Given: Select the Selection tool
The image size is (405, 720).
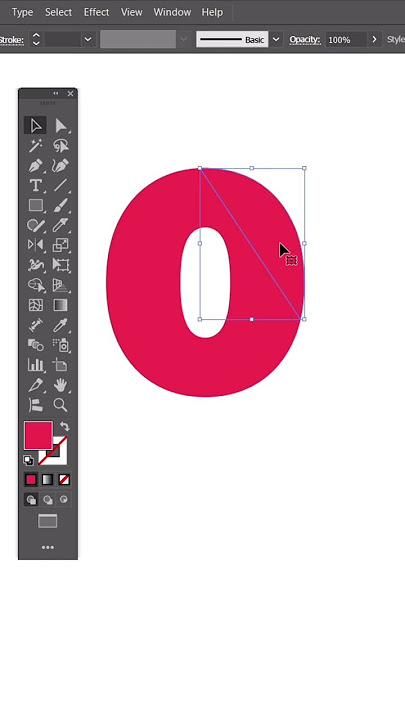Looking at the screenshot, I should 35,125.
